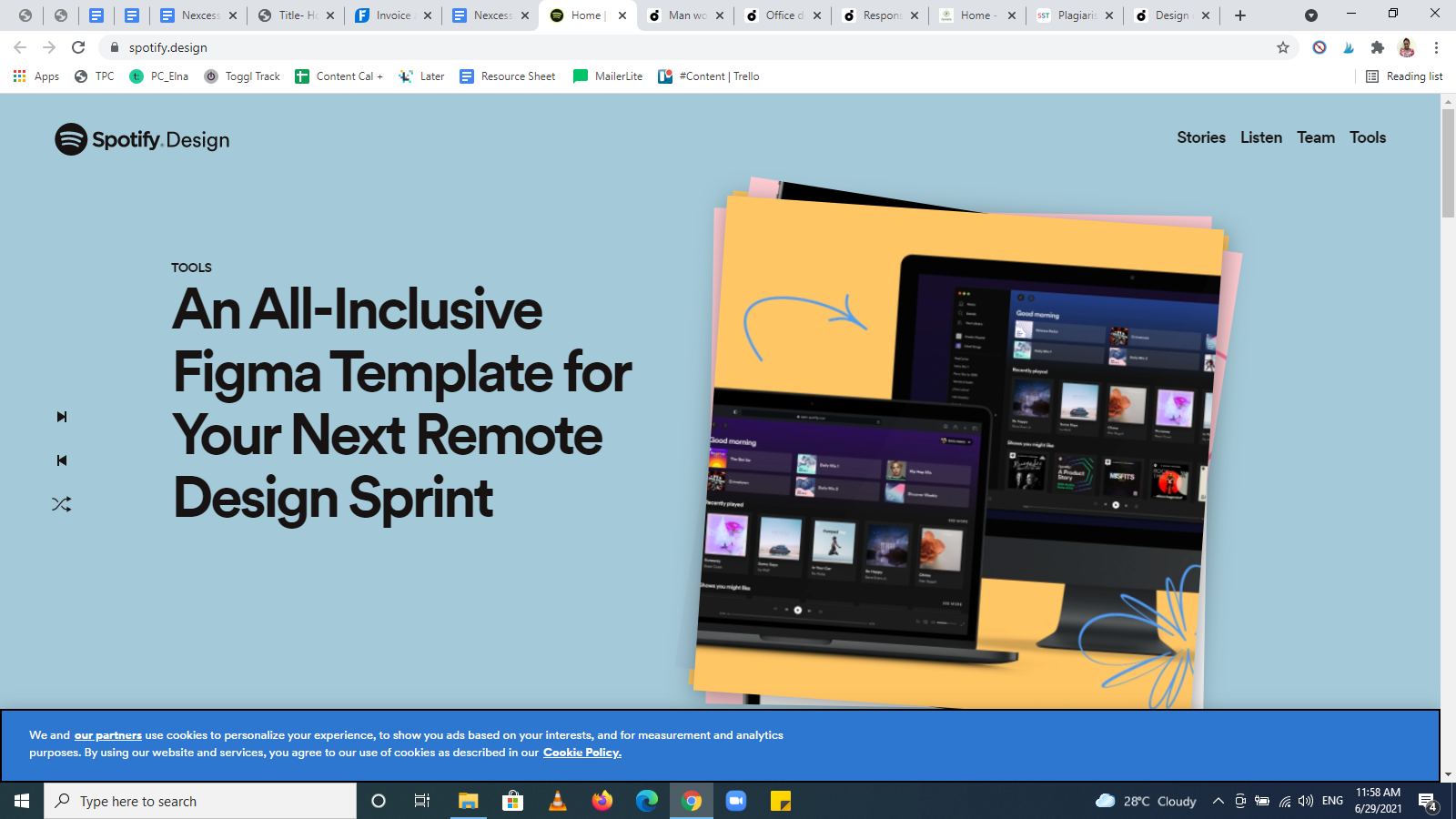The height and width of the screenshot is (819, 1456).
Task: Open Zoom from taskbar
Action: [735, 801]
